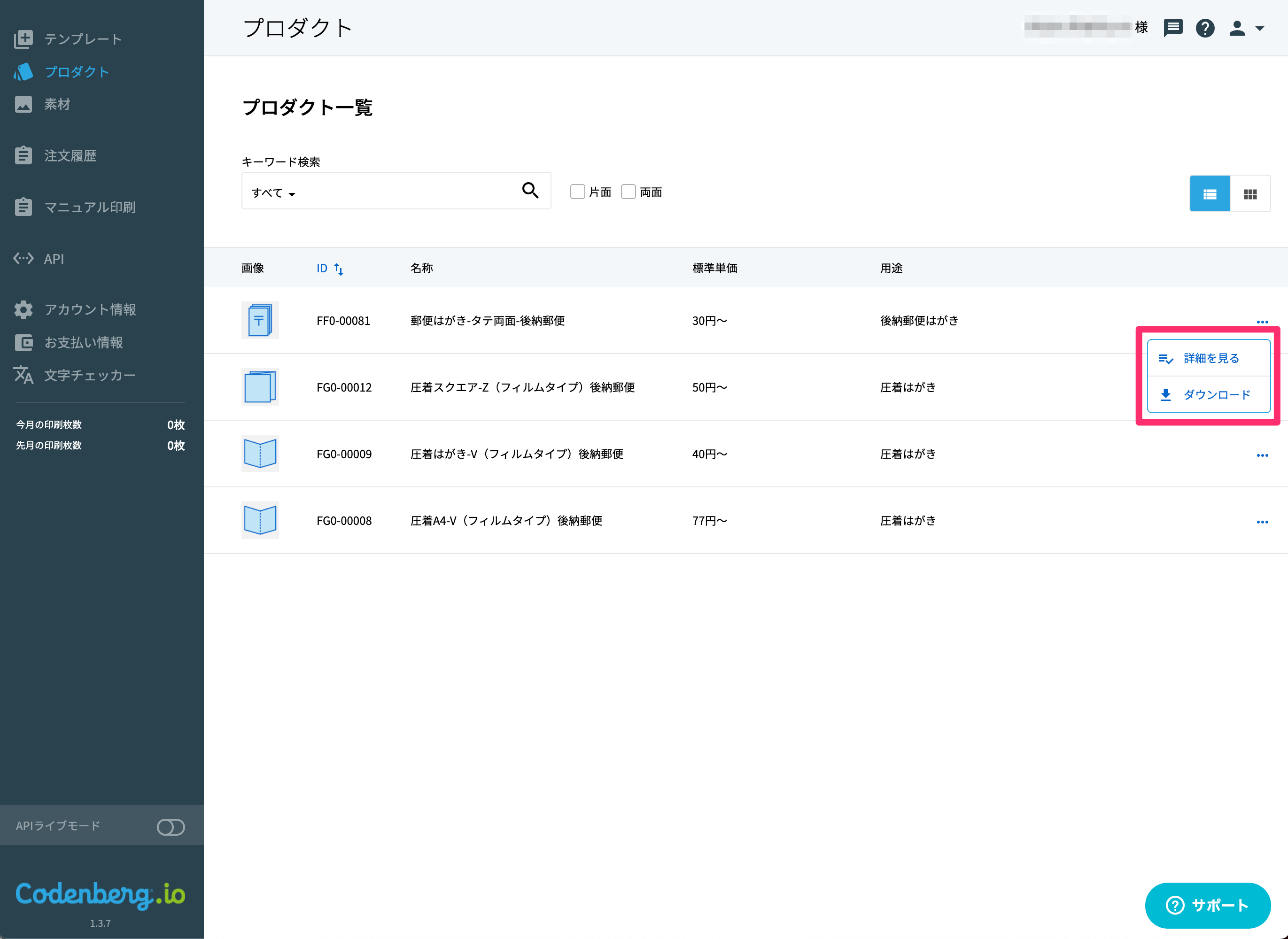The image size is (1288, 939).
Task: Click the サポート button
Action: (1207, 905)
